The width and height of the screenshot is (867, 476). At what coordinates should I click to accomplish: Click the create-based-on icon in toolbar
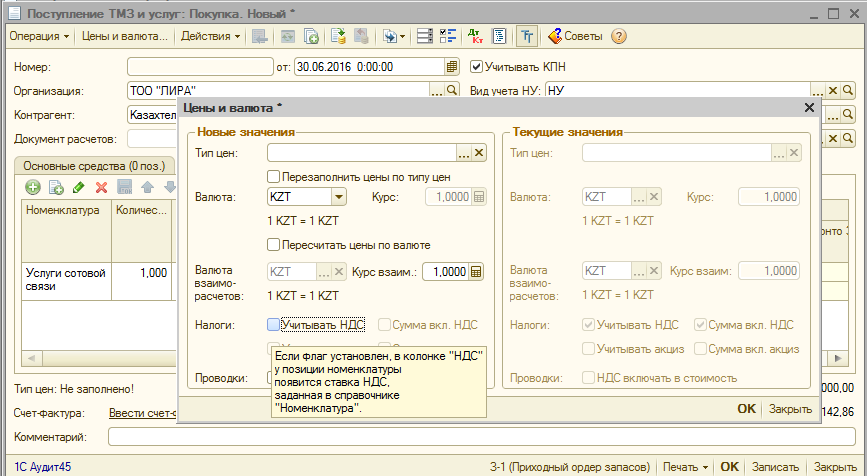390,36
